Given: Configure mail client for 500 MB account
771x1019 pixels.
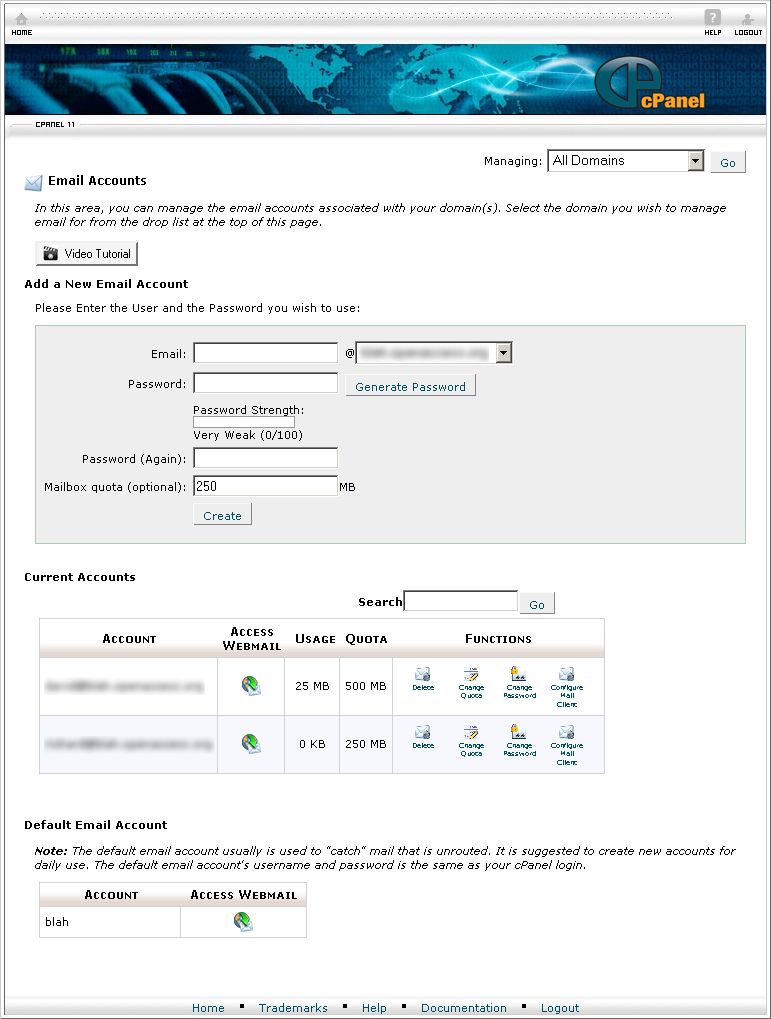Looking at the screenshot, I should coord(566,687).
